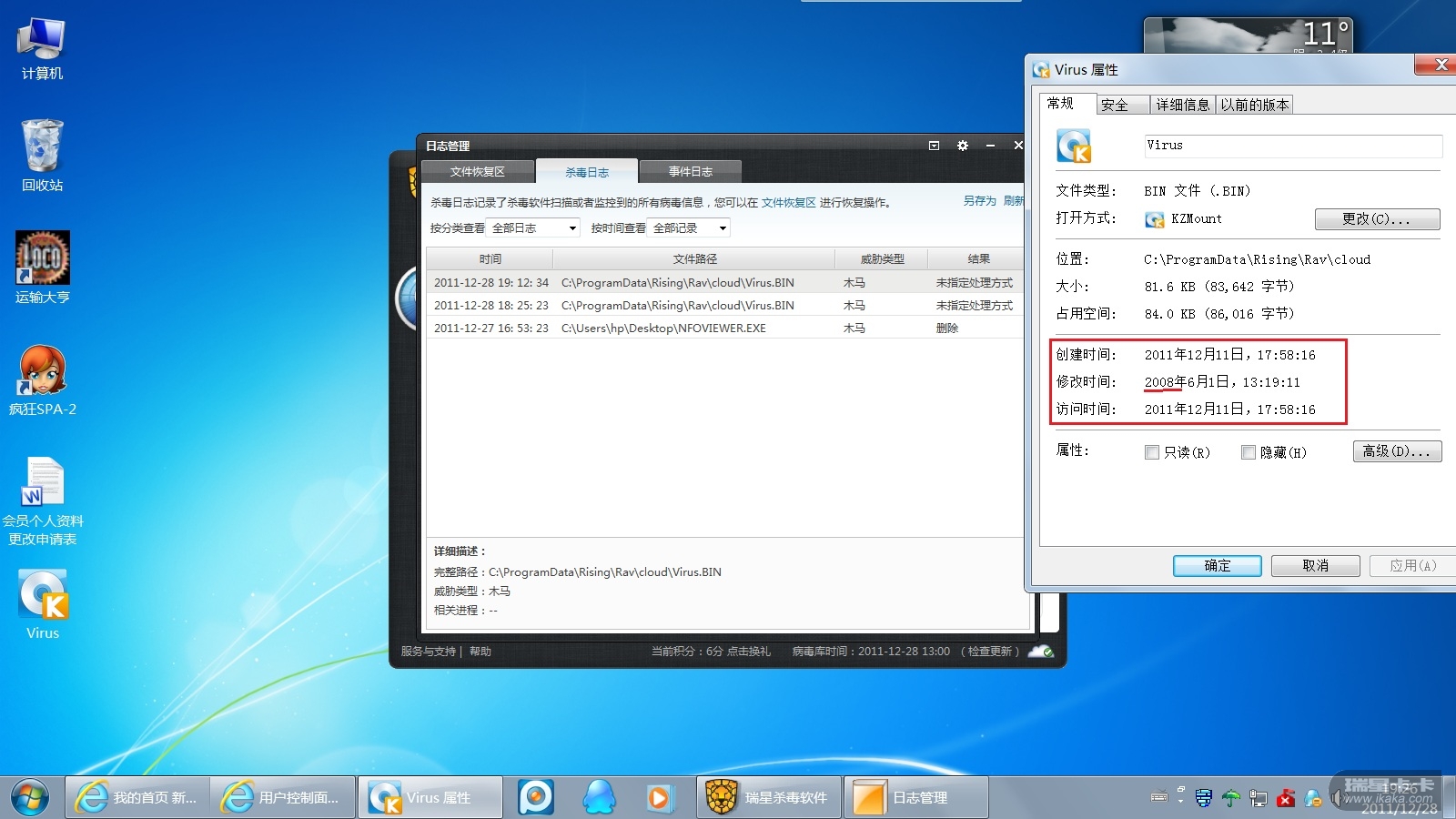Switch to the 事件日志 tab
Image resolution: width=1456 pixels, height=819 pixels.
tap(691, 172)
